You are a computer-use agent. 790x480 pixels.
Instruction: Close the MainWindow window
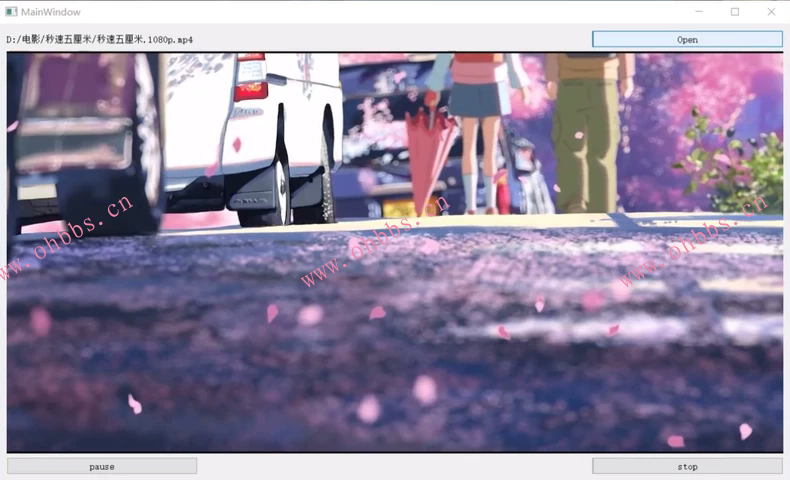tap(771, 11)
